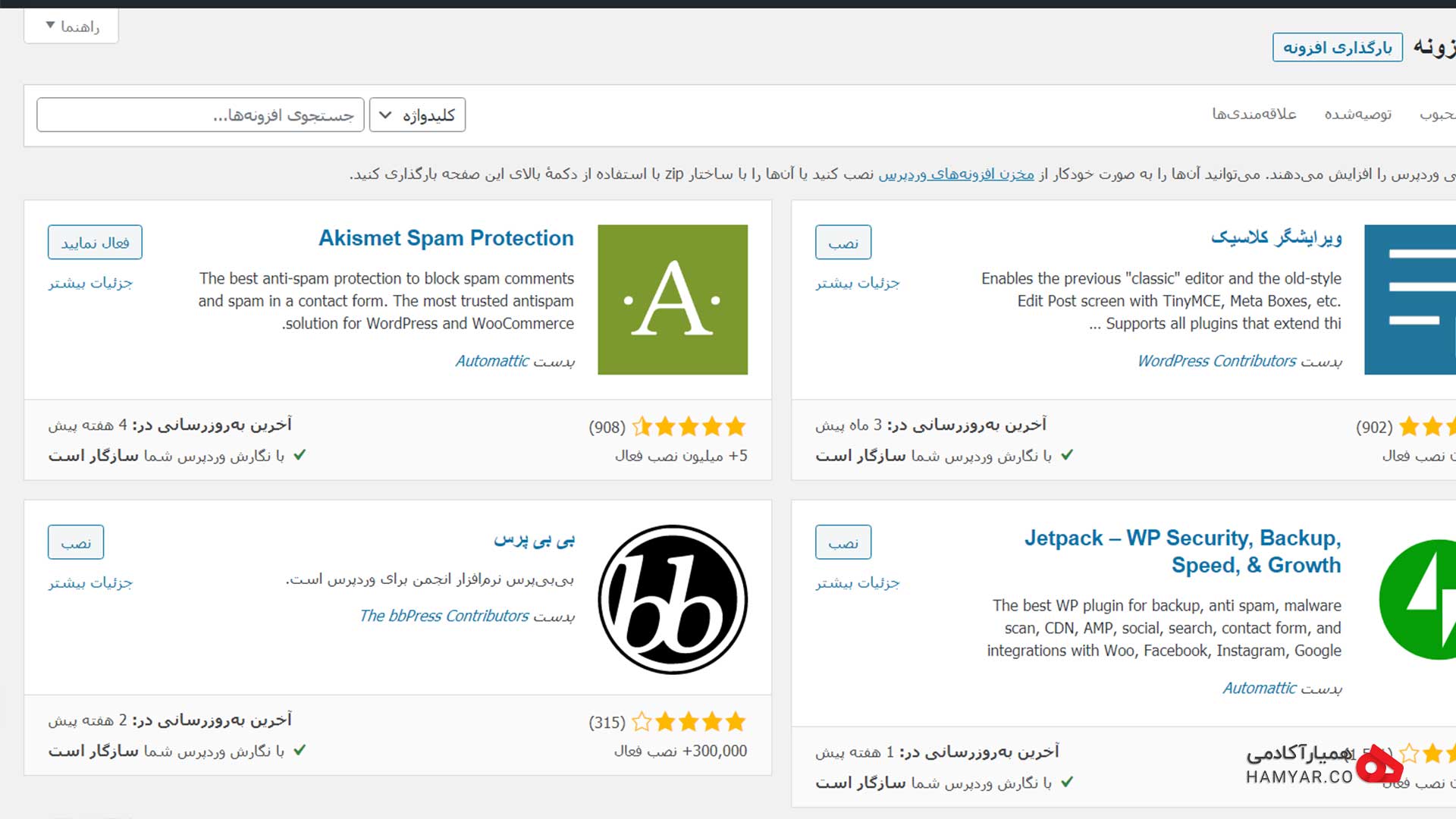Open جزئیات بیشتر for بی بی پرس
1456x819 pixels.
tap(90, 582)
